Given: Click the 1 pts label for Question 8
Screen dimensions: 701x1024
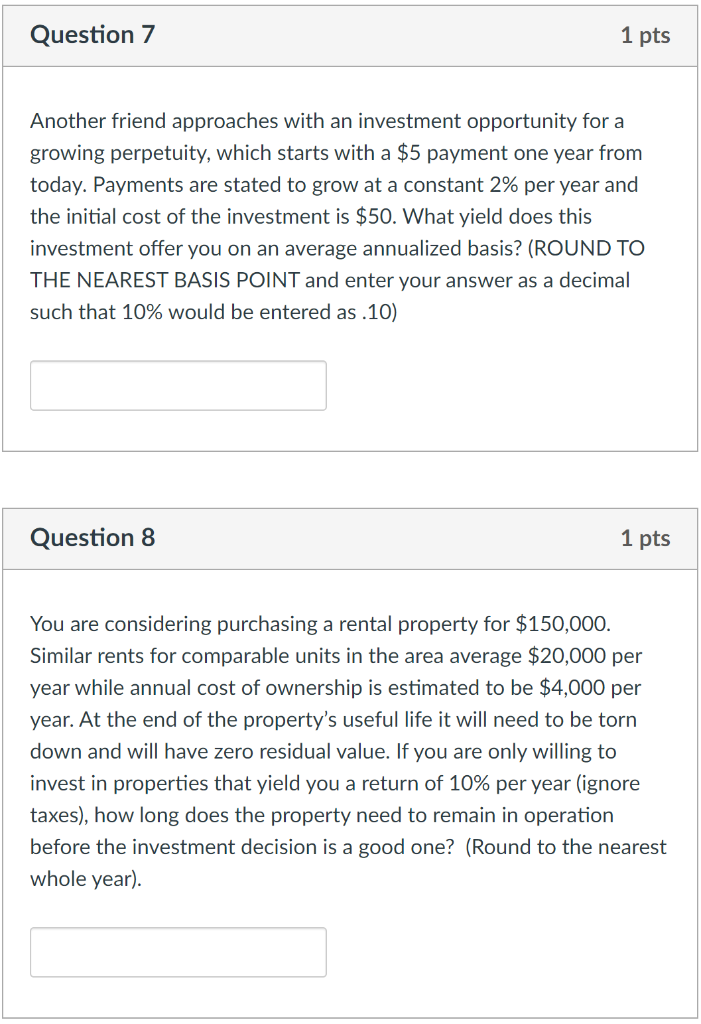Looking at the screenshot, I should [645, 538].
